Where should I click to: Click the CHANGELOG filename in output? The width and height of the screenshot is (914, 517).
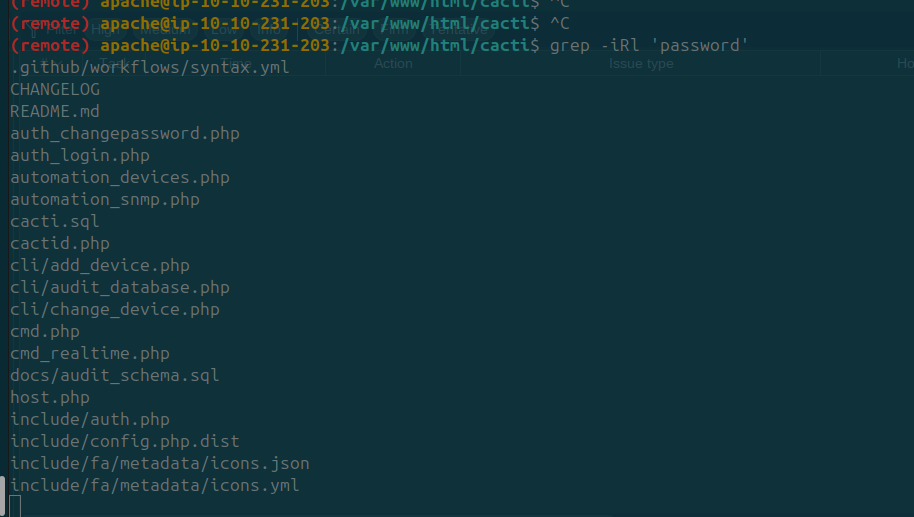click(55, 90)
